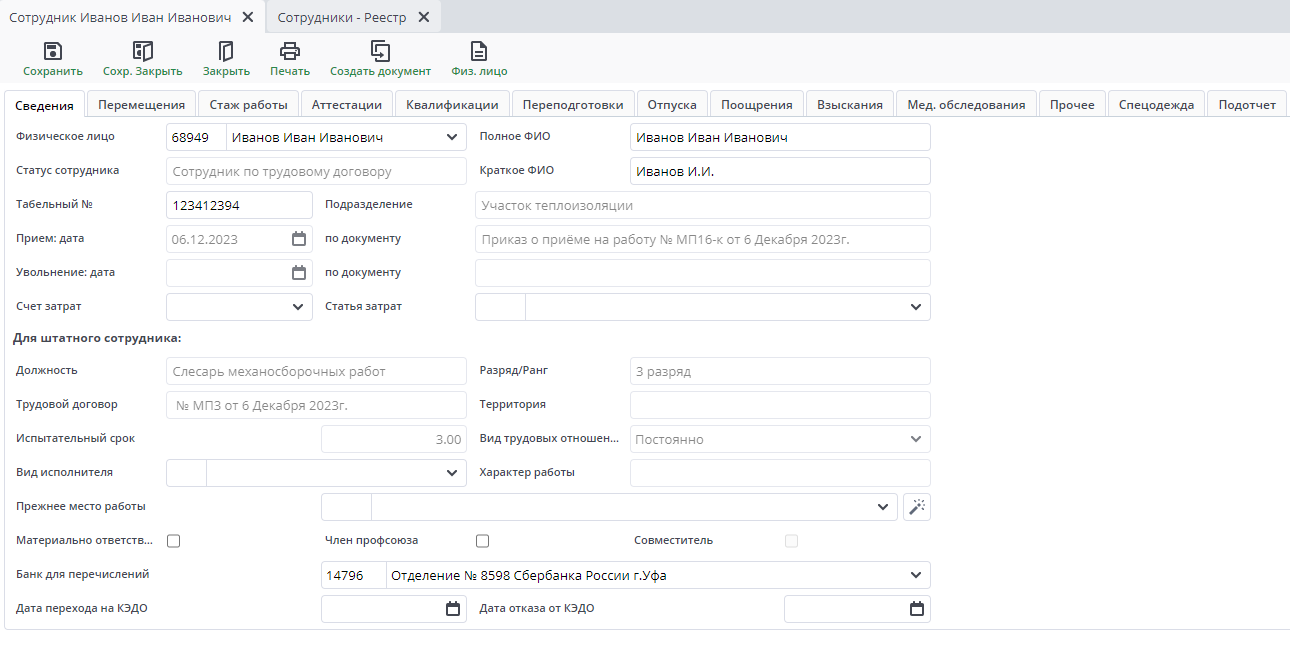Open the Спецодежда tab
The image size is (1290, 671).
tap(1156, 105)
